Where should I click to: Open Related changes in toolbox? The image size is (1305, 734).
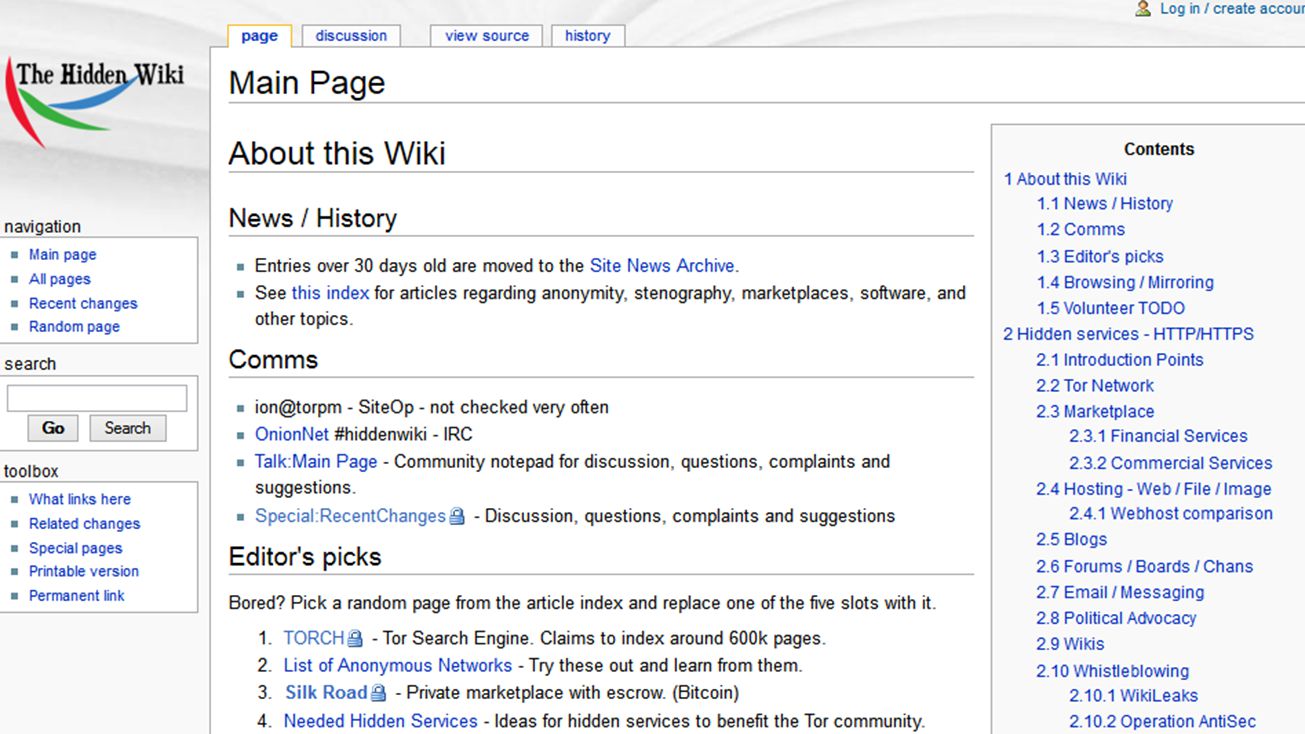[85, 523]
